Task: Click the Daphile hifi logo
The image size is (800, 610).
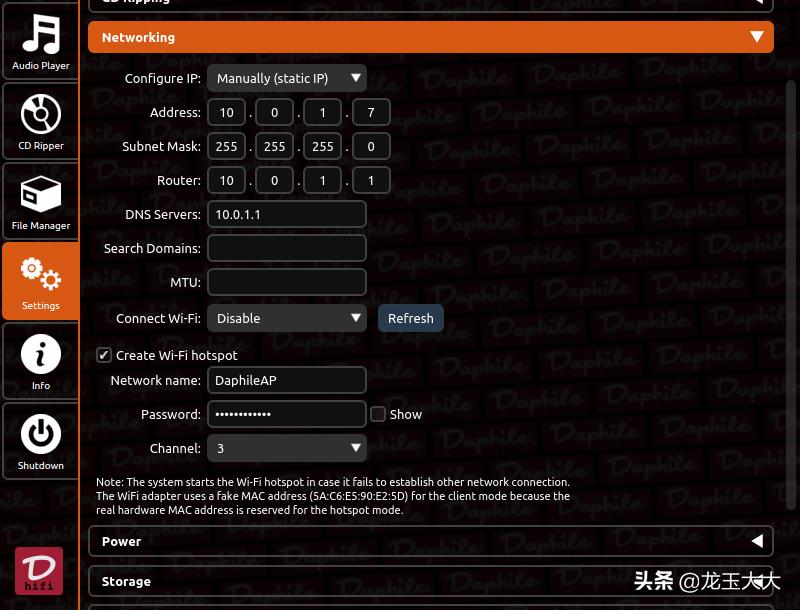Action: 40,571
